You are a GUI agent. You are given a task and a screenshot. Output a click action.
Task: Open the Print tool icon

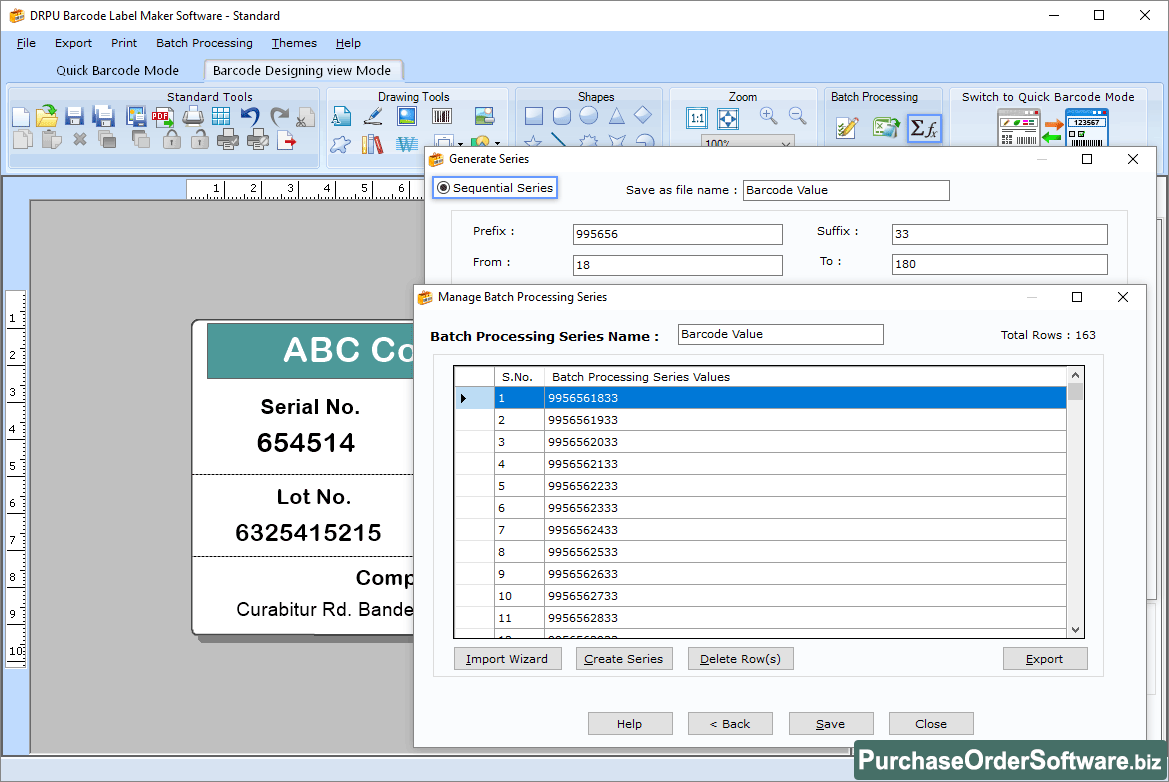[x=193, y=116]
